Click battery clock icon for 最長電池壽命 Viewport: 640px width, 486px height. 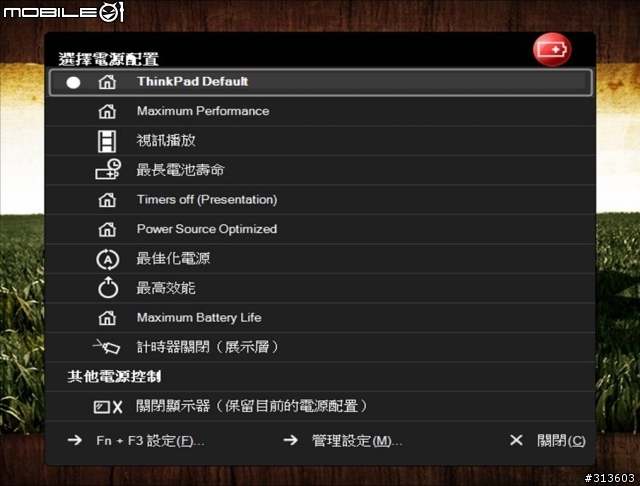(x=108, y=169)
